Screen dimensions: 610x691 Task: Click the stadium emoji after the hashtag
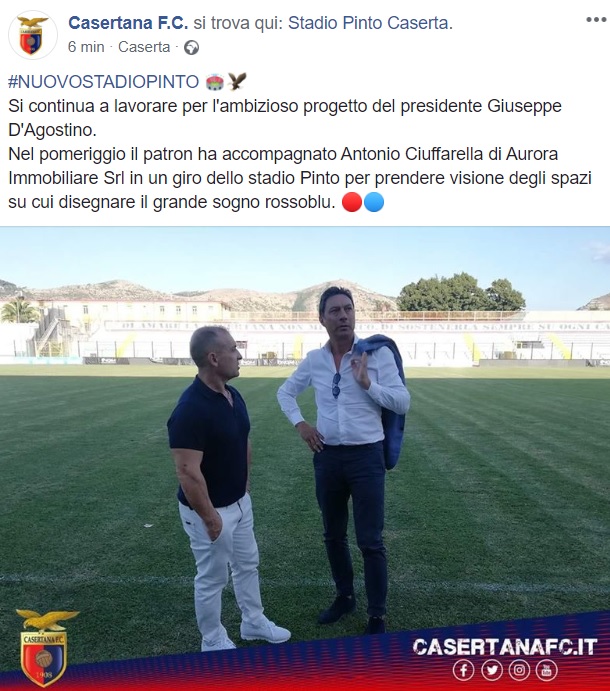click(x=215, y=82)
